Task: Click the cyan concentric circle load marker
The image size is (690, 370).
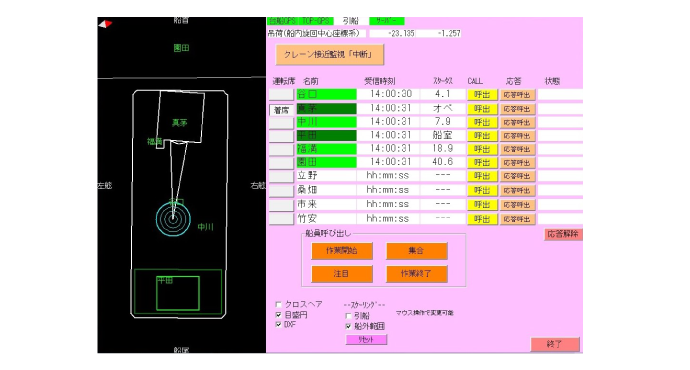Action: tap(173, 219)
